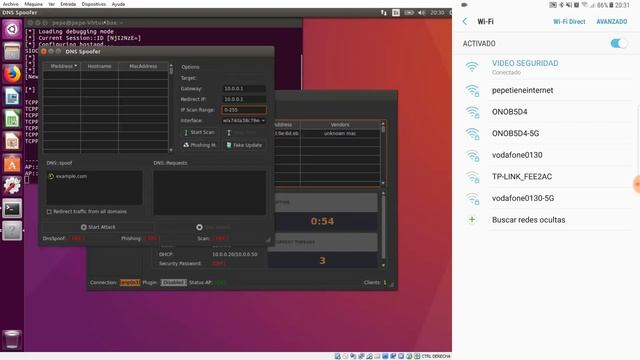Open the Dispositivos menu
The height and width of the screenshot is (360, 640).
(94, 4)
